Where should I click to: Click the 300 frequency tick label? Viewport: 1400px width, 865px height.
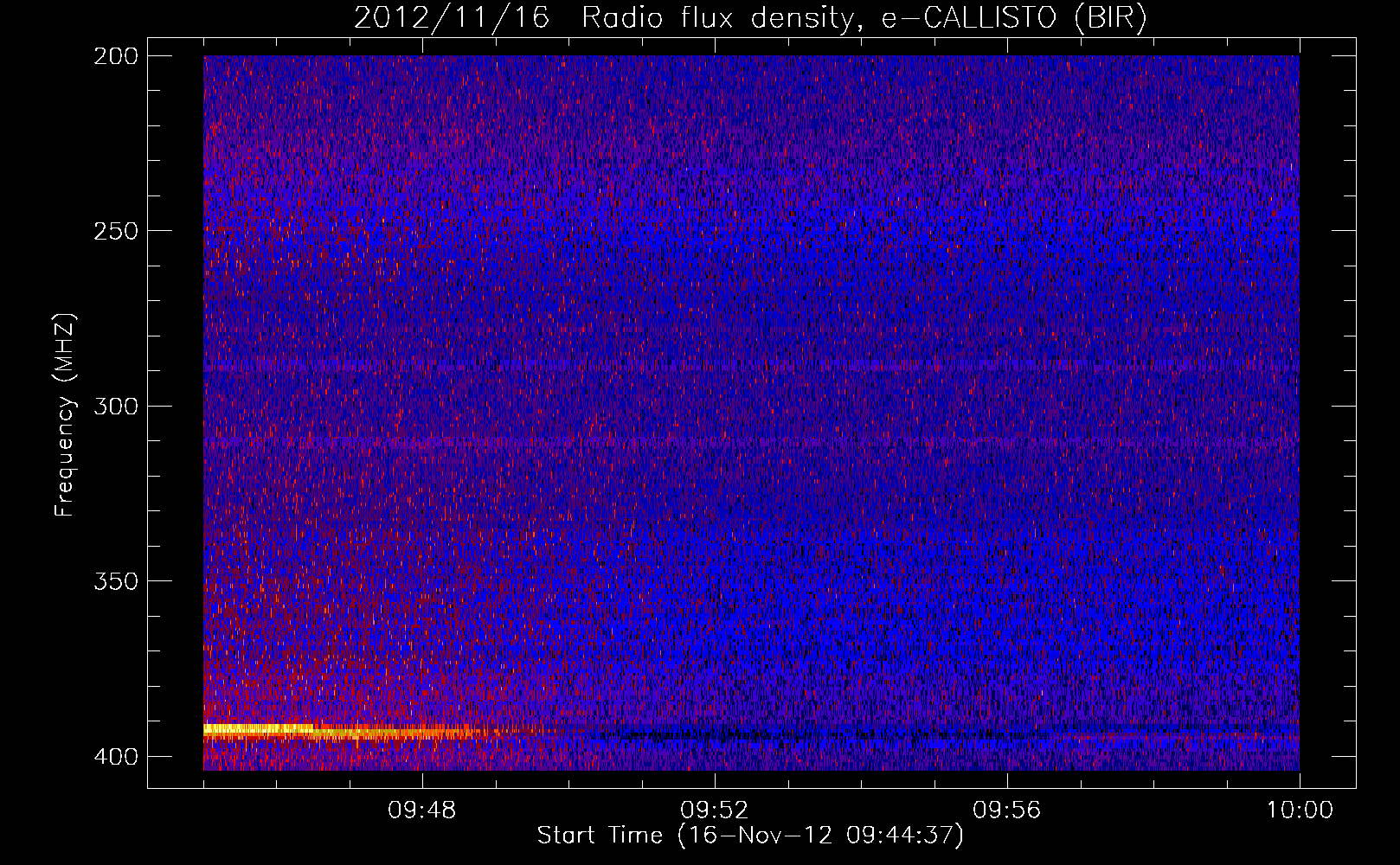click(x=115, y=406)
